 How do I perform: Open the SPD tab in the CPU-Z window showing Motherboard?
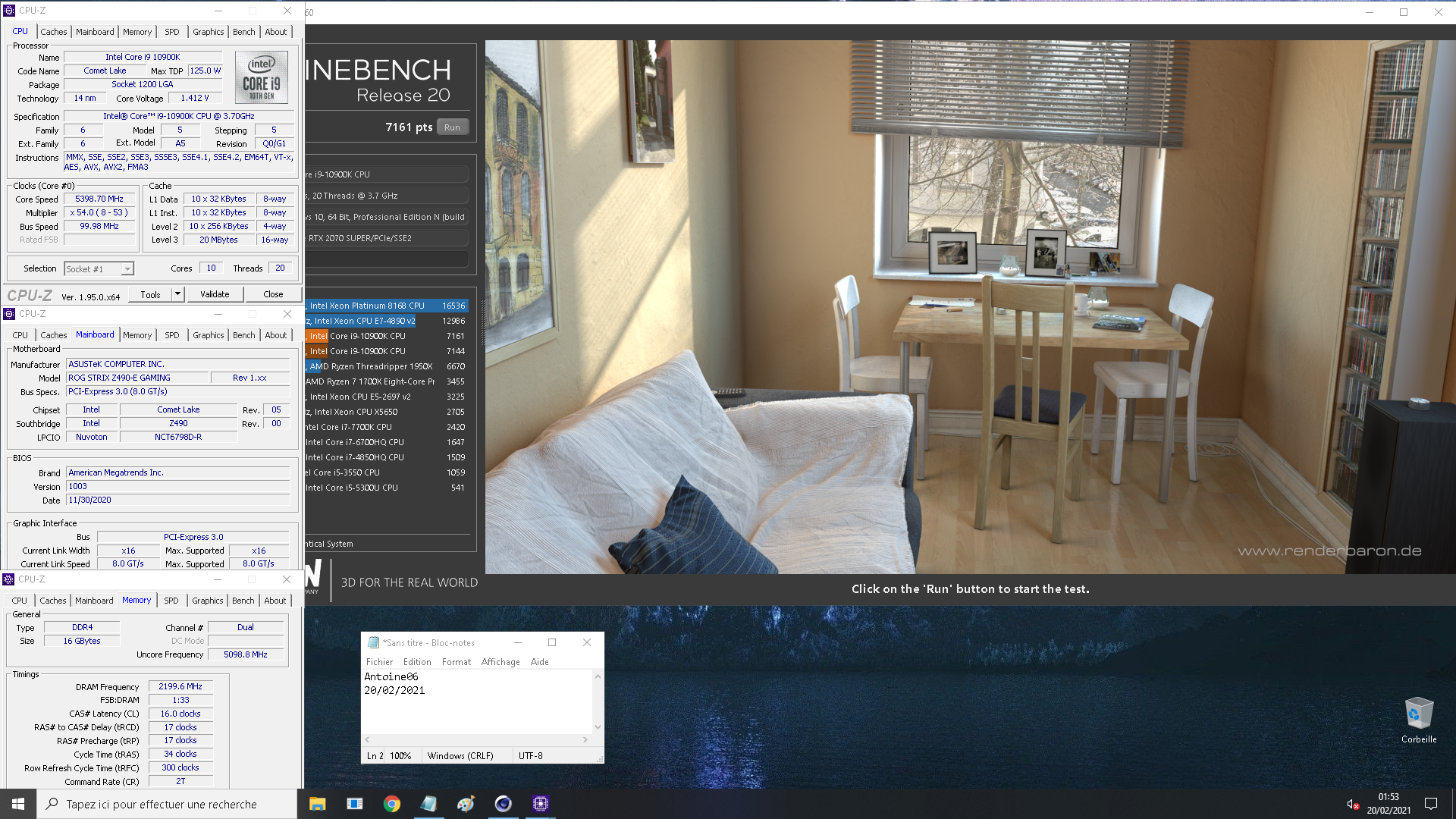[172, 335]
